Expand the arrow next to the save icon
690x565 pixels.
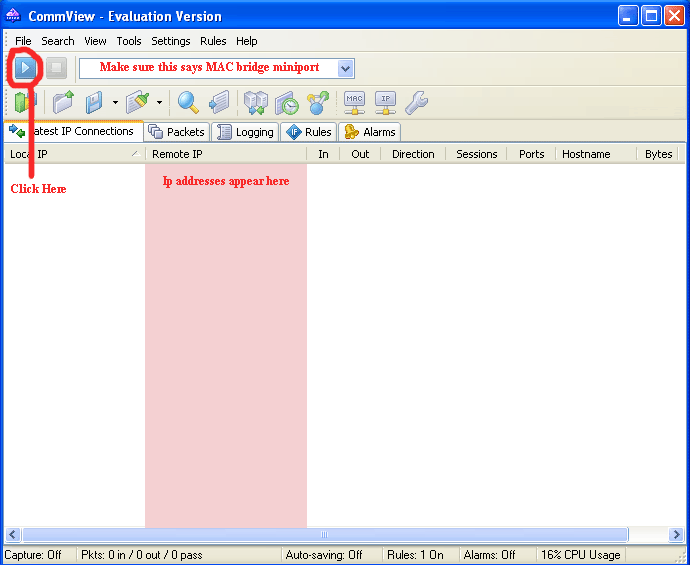click(115, 103)
